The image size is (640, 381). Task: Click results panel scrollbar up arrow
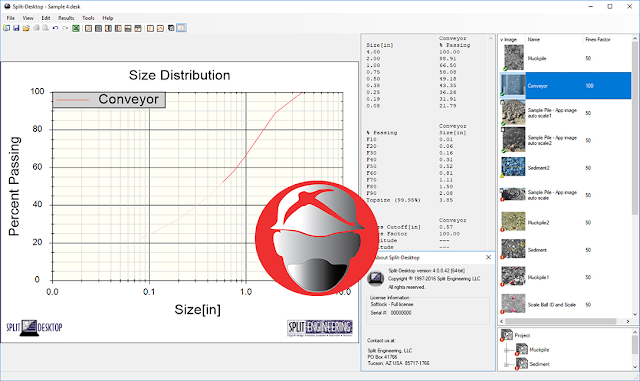tap(491, 38)
